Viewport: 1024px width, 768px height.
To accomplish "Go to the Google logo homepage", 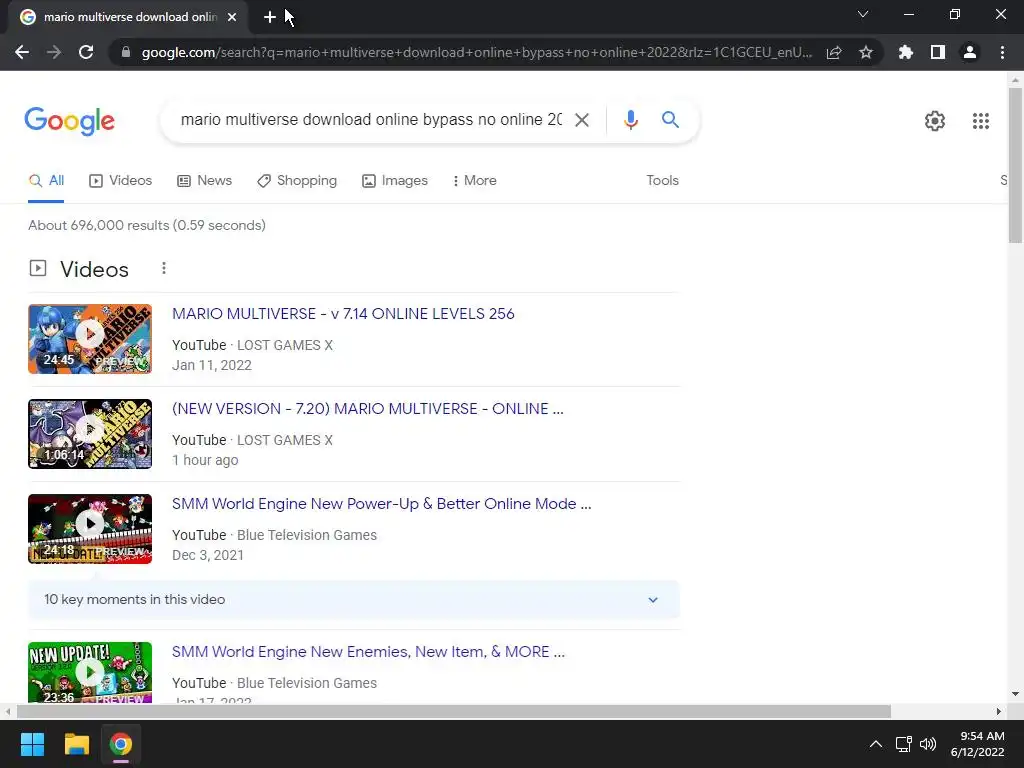I will [x=69, y=121].
